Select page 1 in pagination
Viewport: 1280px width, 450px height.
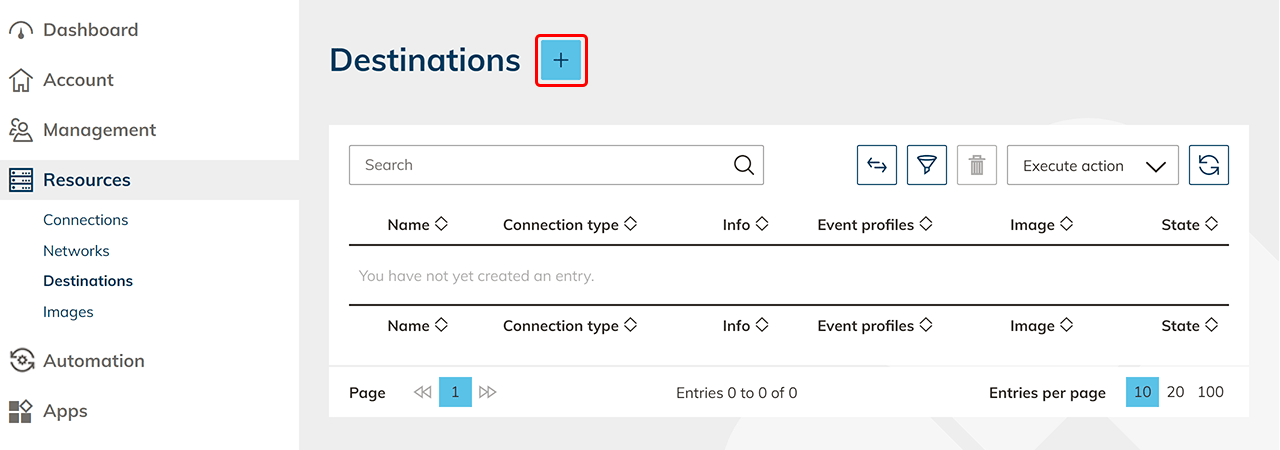click(455, 393)
